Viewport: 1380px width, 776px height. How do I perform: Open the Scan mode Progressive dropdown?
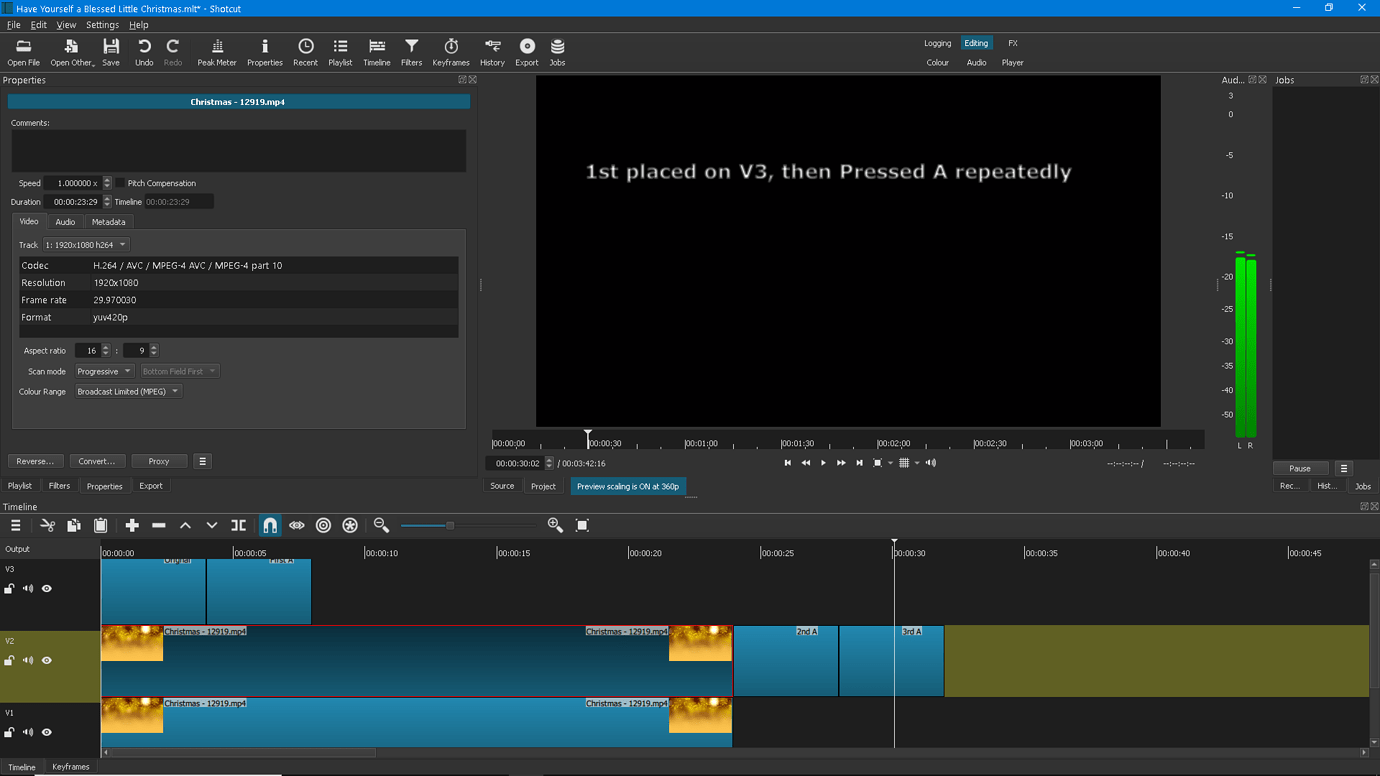point(104,371)
